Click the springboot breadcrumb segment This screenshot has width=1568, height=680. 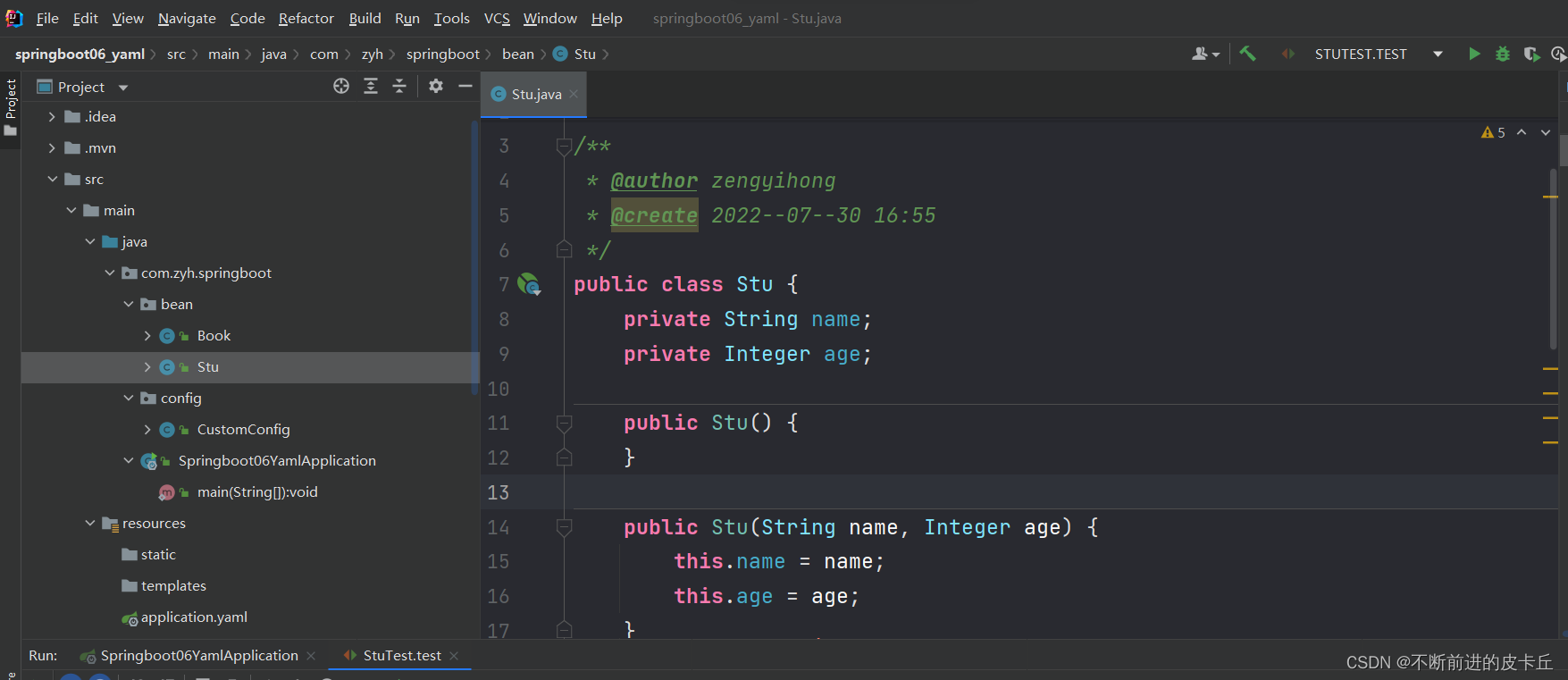443,54
